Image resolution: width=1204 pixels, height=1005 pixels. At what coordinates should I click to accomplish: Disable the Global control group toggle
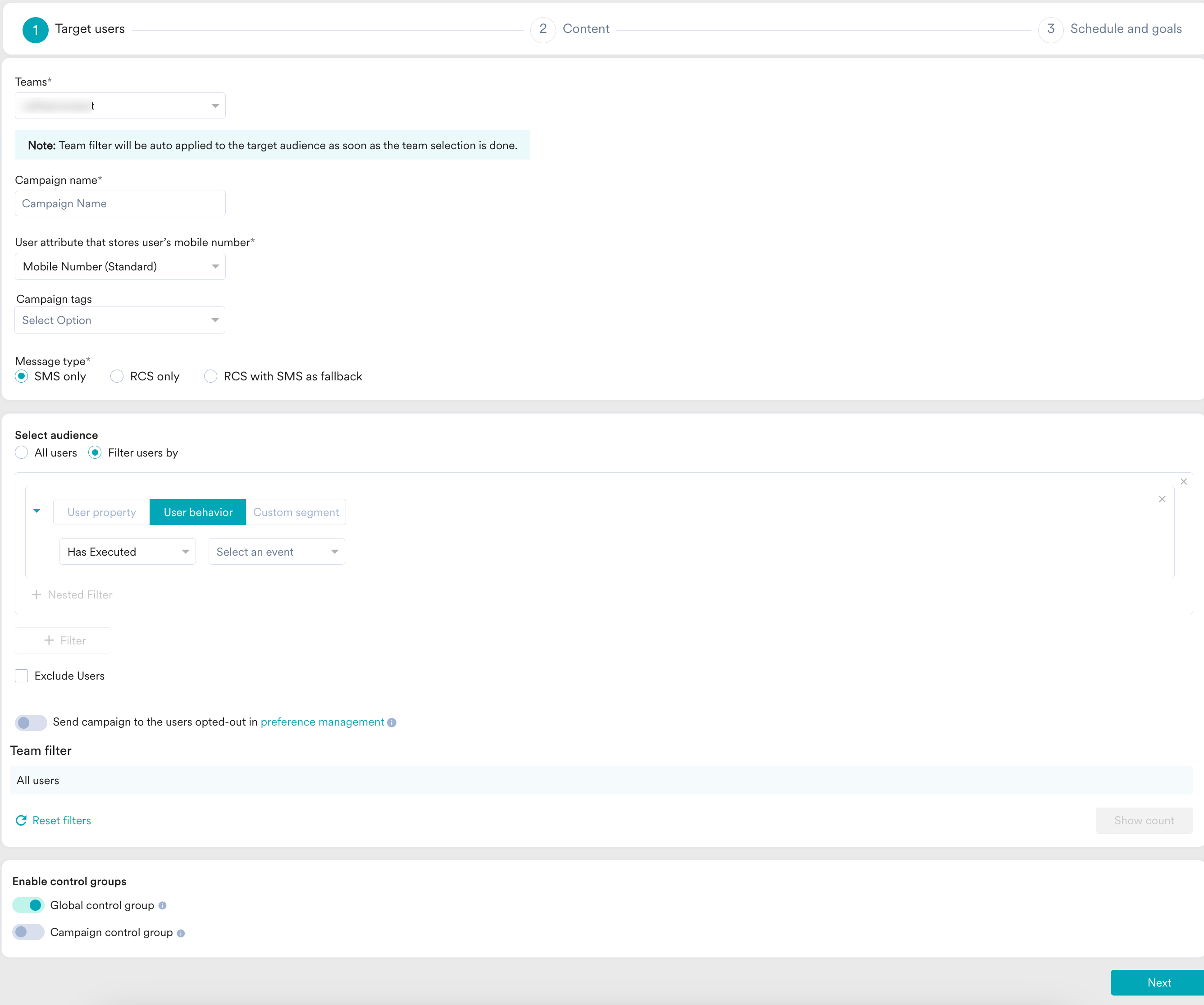click(29, 905)
